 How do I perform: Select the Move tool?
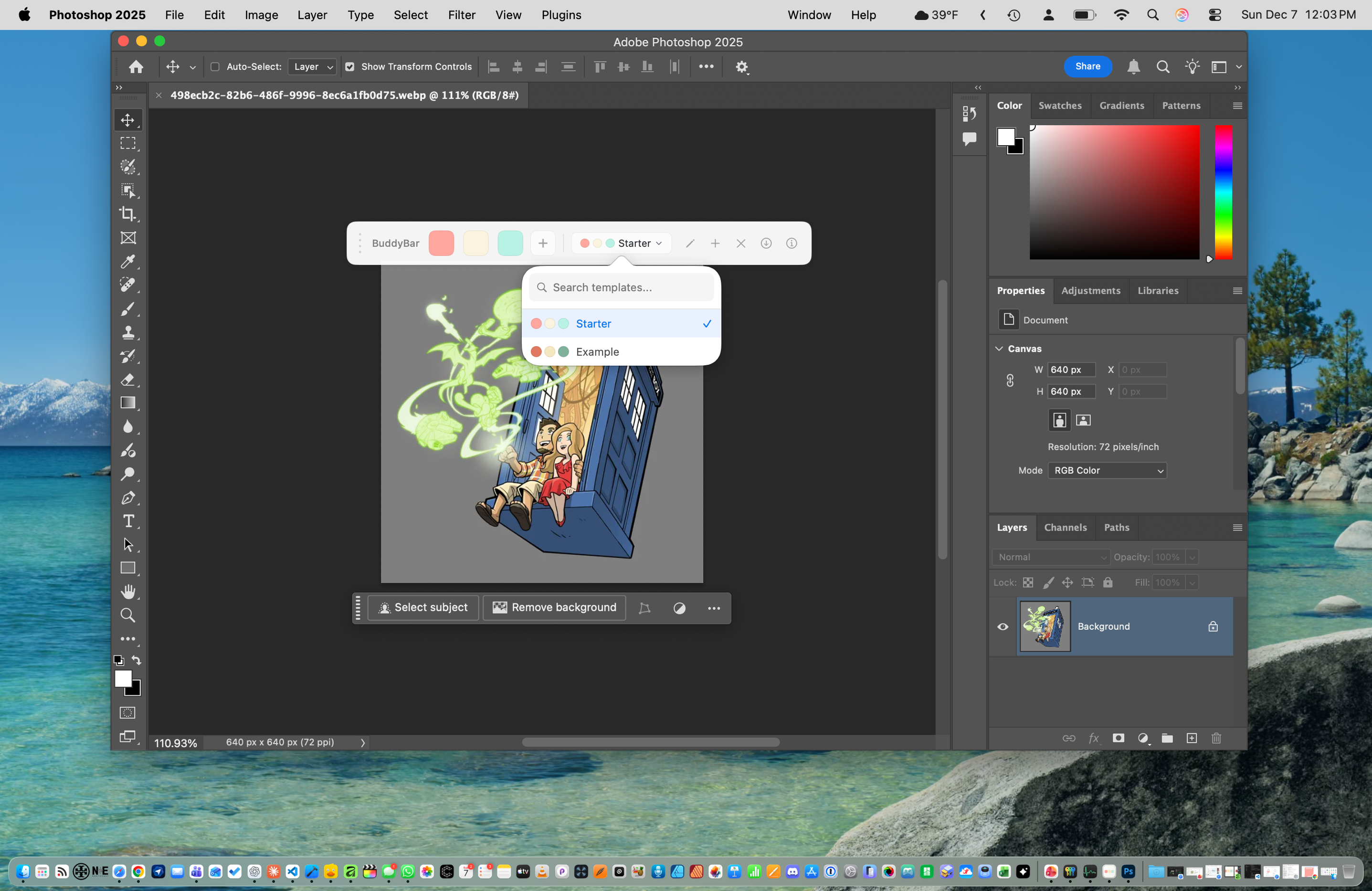tap(128, 120)
